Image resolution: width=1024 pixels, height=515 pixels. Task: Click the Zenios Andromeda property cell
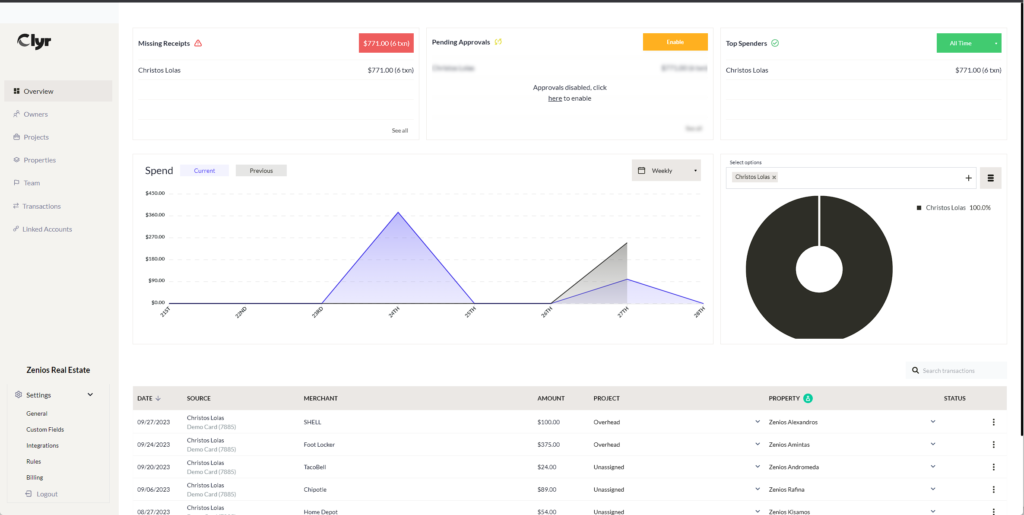(x=793, y=467)
